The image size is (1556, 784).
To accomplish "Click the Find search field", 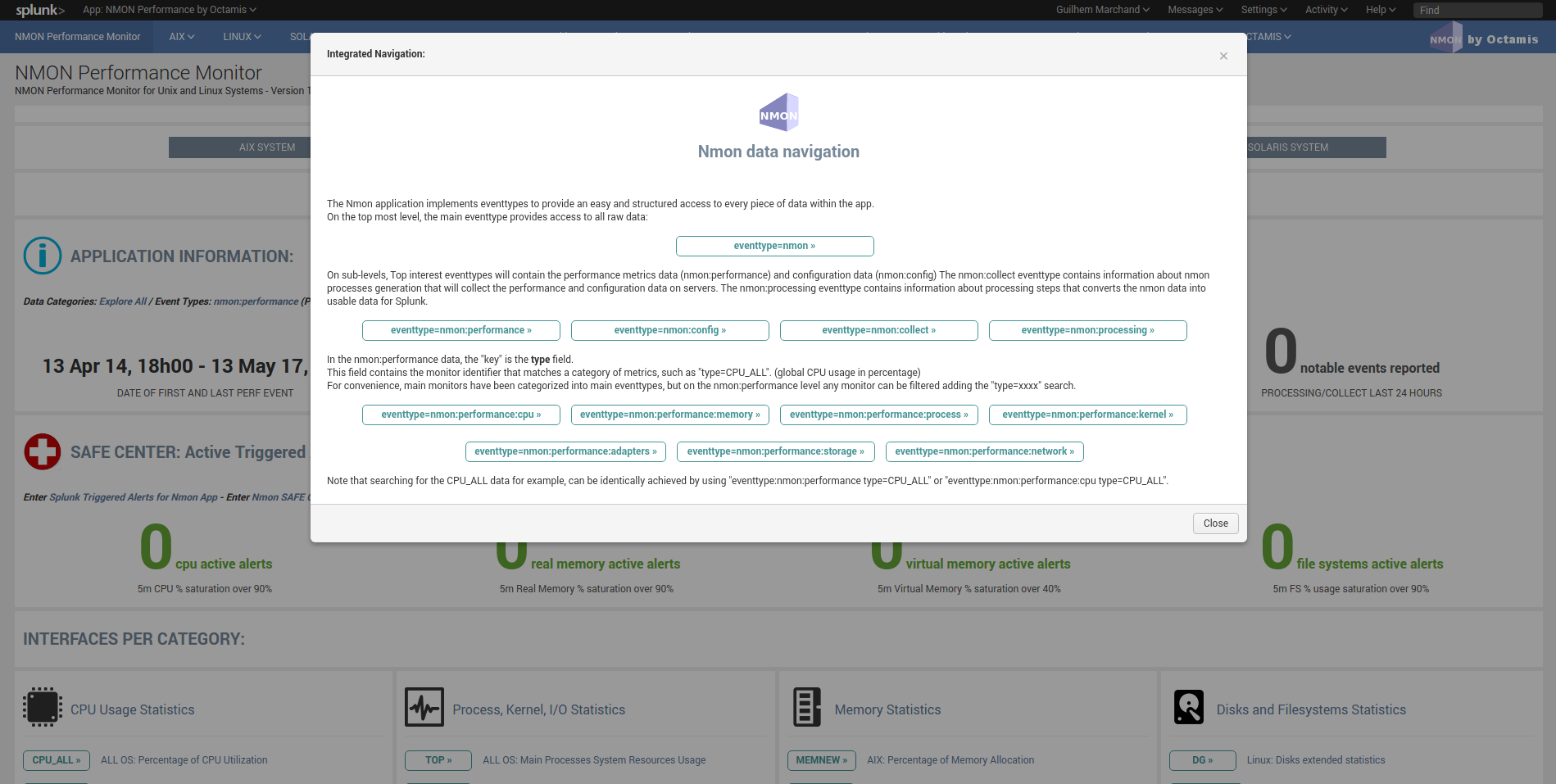I will [x=1477, y=10].
